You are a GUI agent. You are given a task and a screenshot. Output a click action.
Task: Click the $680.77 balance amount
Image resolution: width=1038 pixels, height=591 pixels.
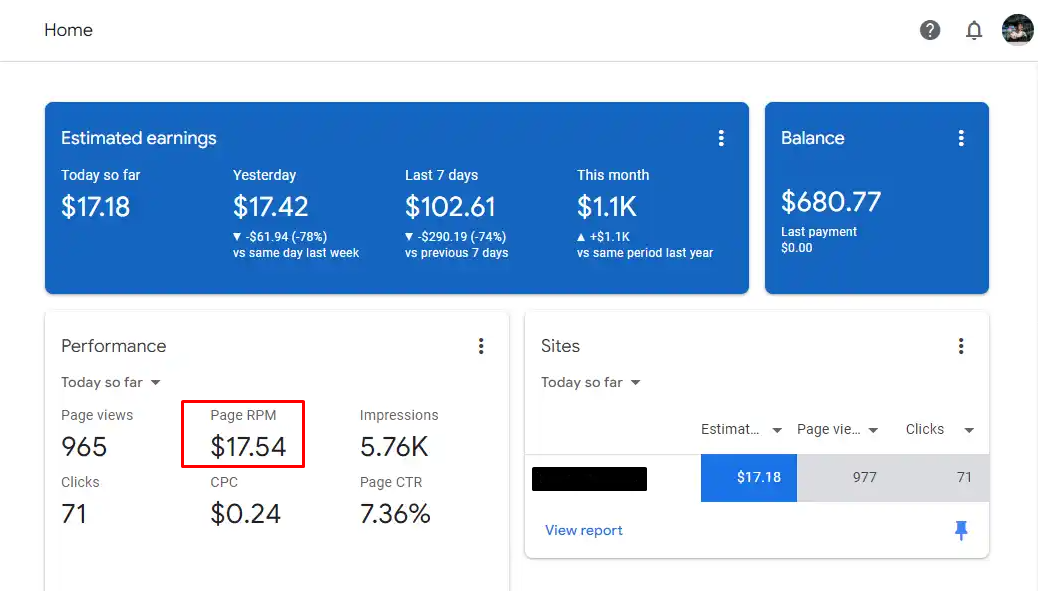[831, 202]
